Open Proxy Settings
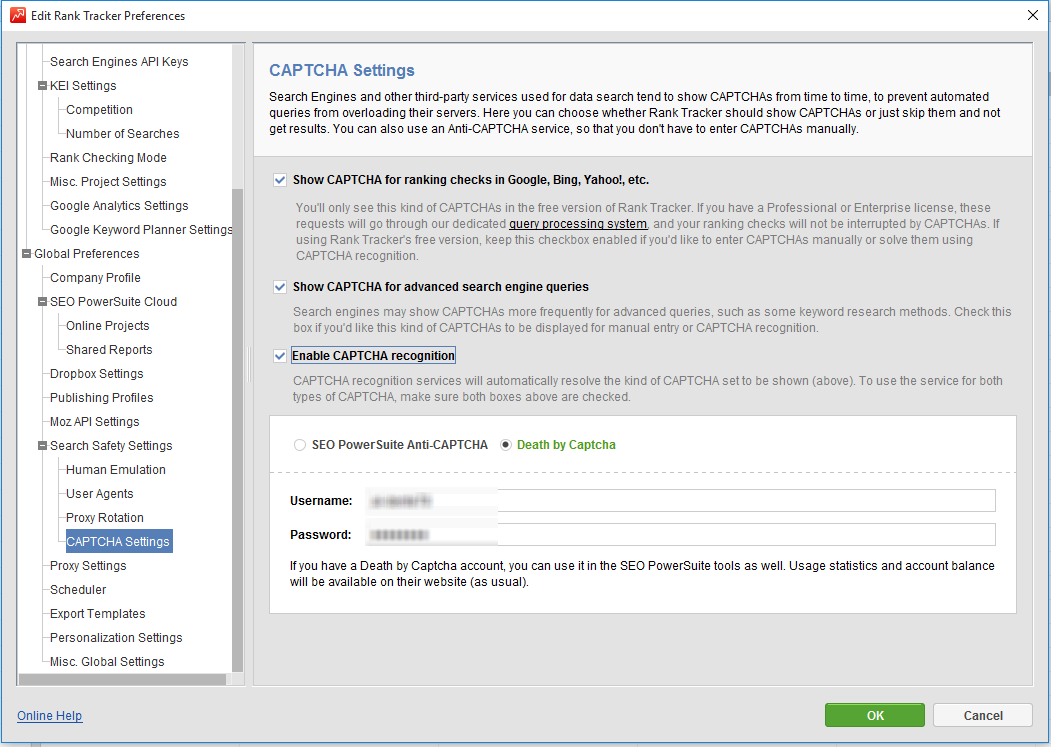This screenshot has width=1051, height=747. pos(88,566)
